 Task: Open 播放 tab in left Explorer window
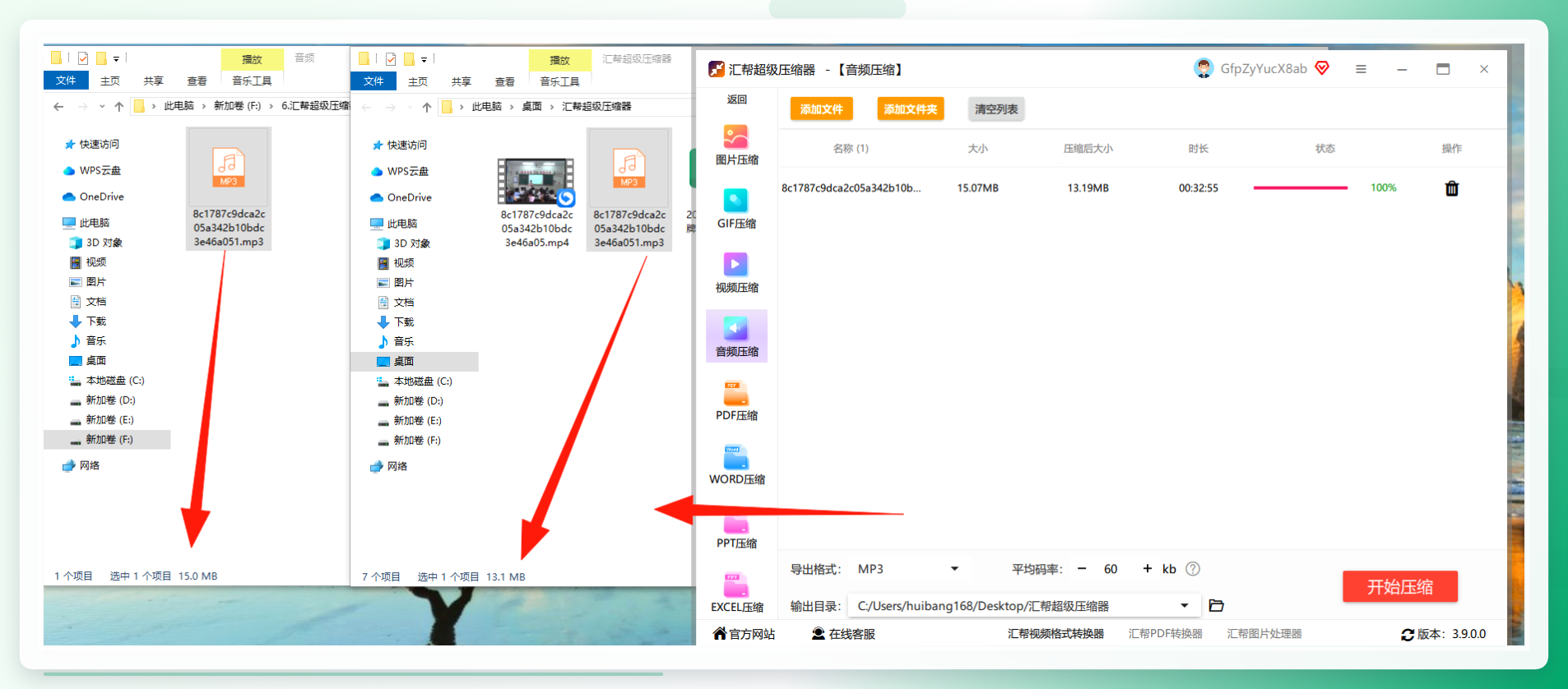252,59
